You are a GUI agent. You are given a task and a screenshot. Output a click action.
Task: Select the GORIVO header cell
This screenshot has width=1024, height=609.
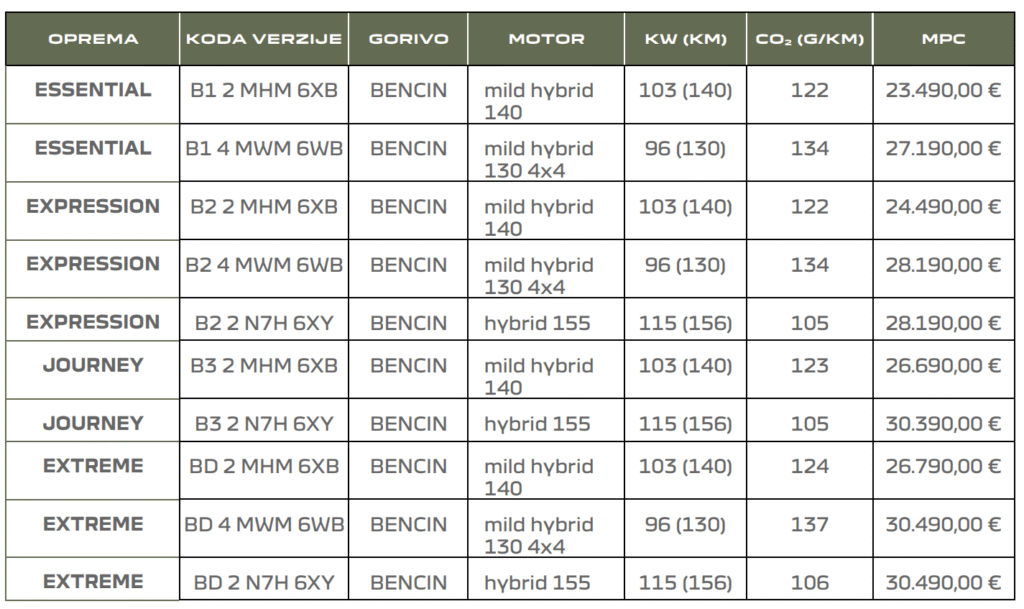(x=408, y=40)
